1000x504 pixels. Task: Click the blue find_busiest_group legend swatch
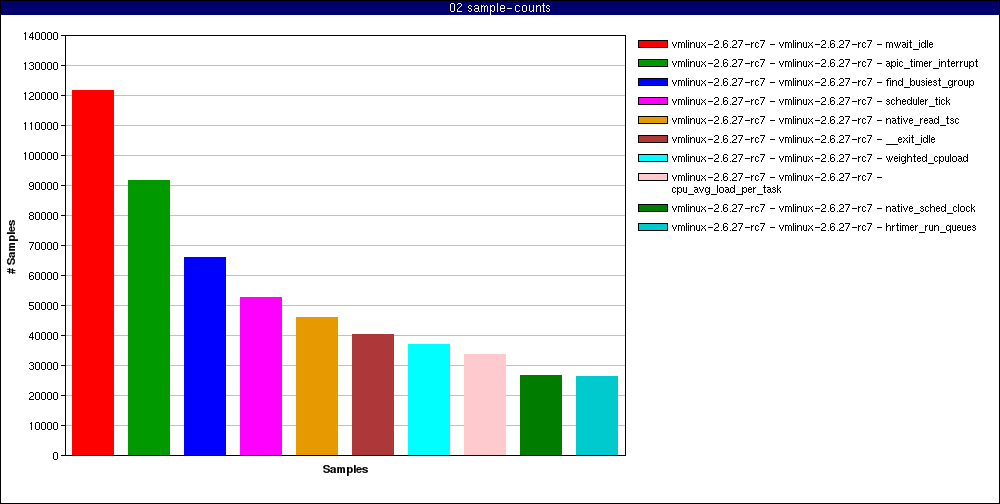click(x=652, y=82)
